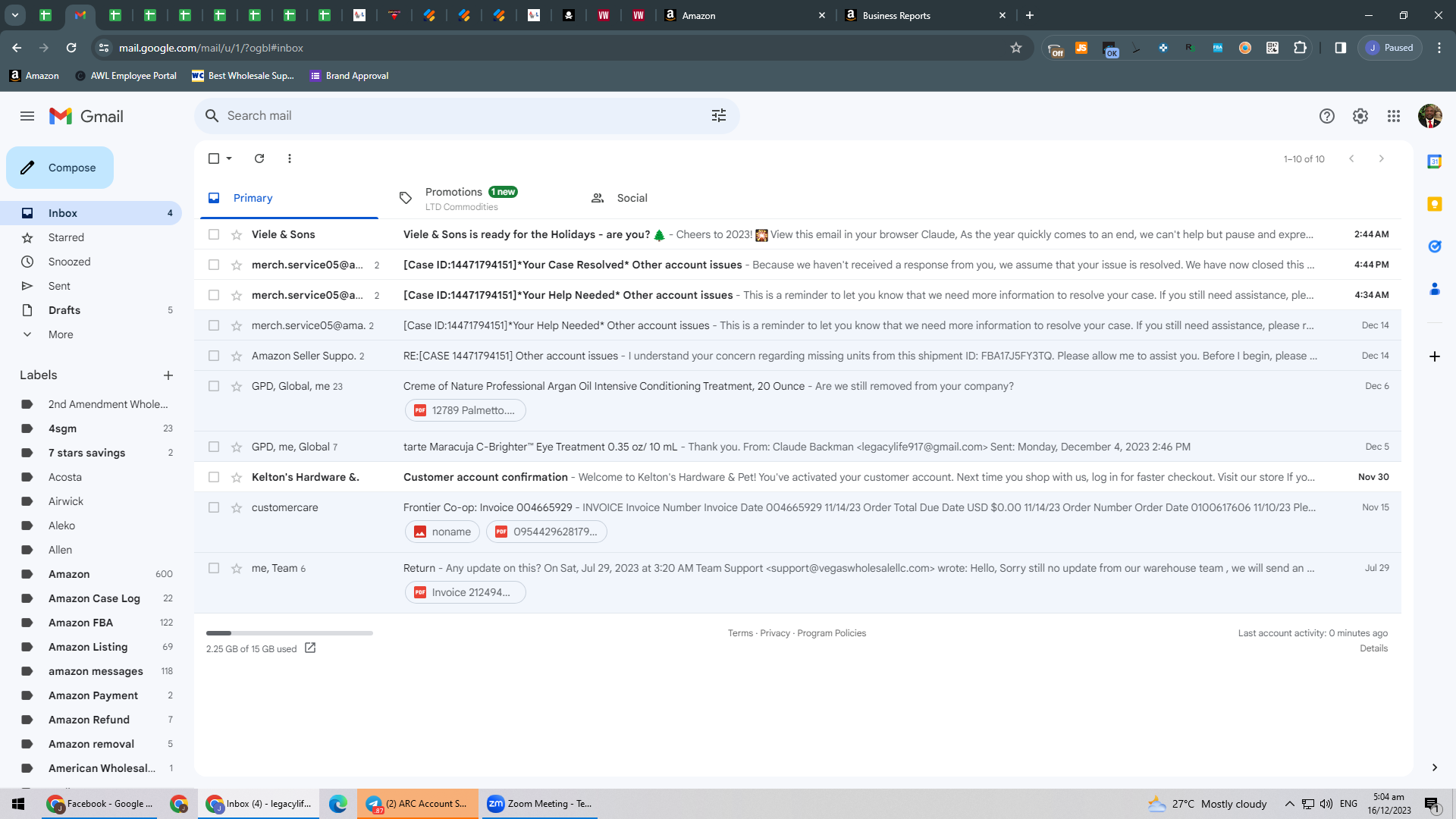Go to newer emails page arrow

(1351, 158)
